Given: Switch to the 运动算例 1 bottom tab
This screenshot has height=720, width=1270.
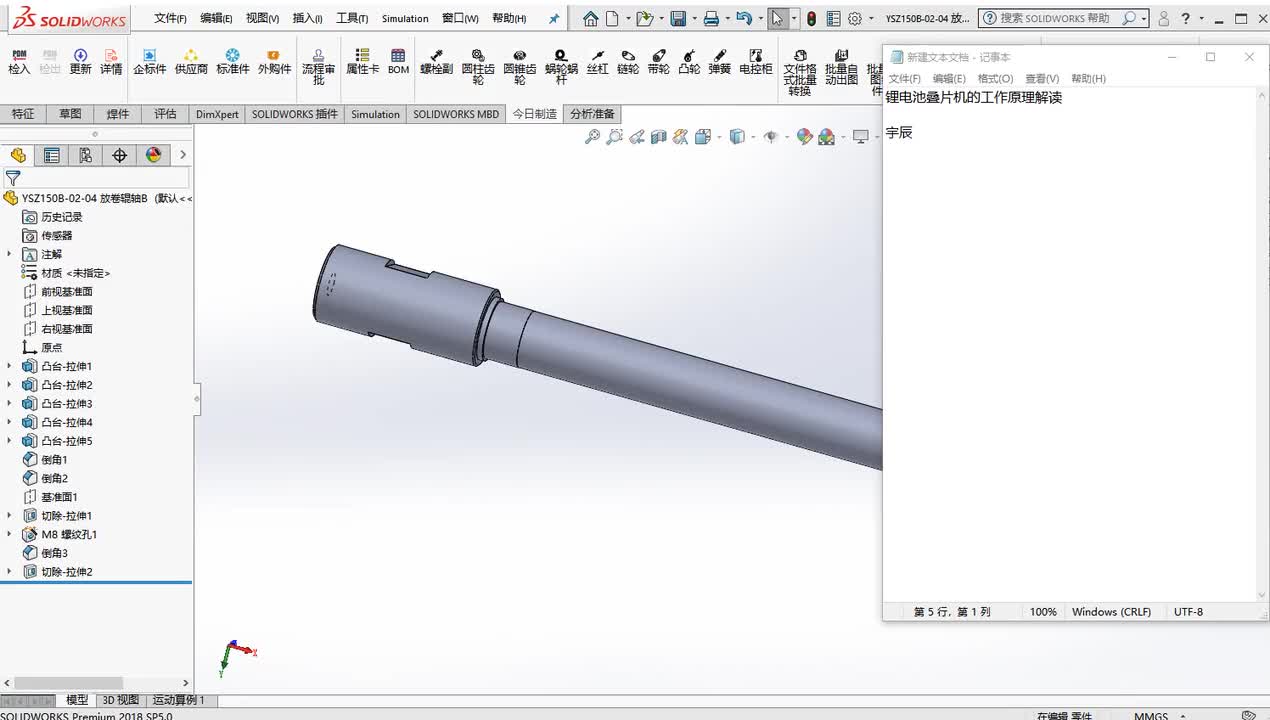Looking at the screenshot, I should click(179, 700).
